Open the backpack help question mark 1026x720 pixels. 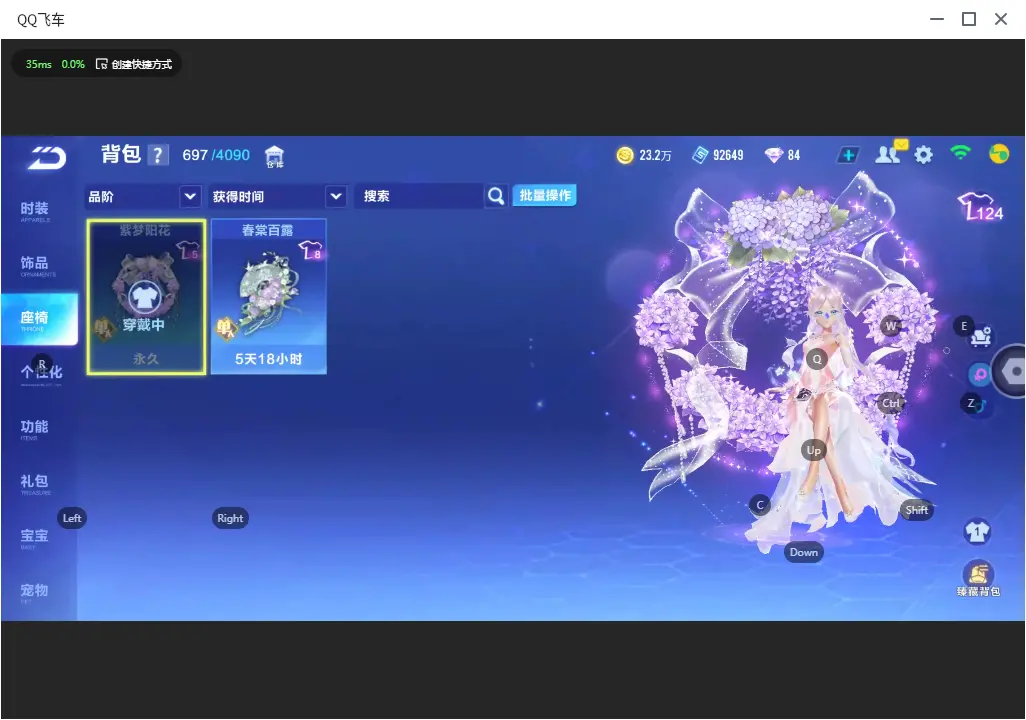pyautogui.click(x=158, y=155)
